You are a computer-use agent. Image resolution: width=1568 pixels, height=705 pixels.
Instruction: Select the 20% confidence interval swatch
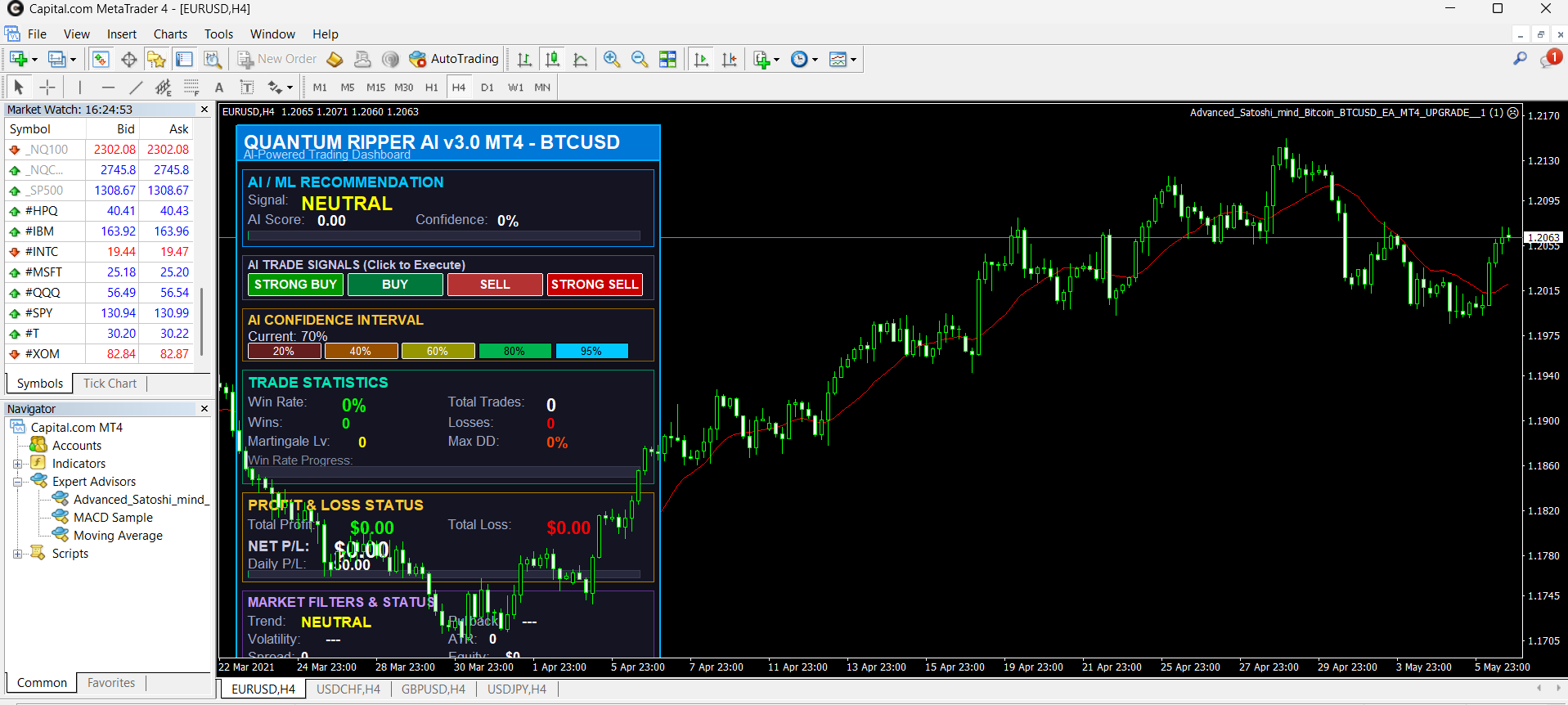click(x=284, y=351)
